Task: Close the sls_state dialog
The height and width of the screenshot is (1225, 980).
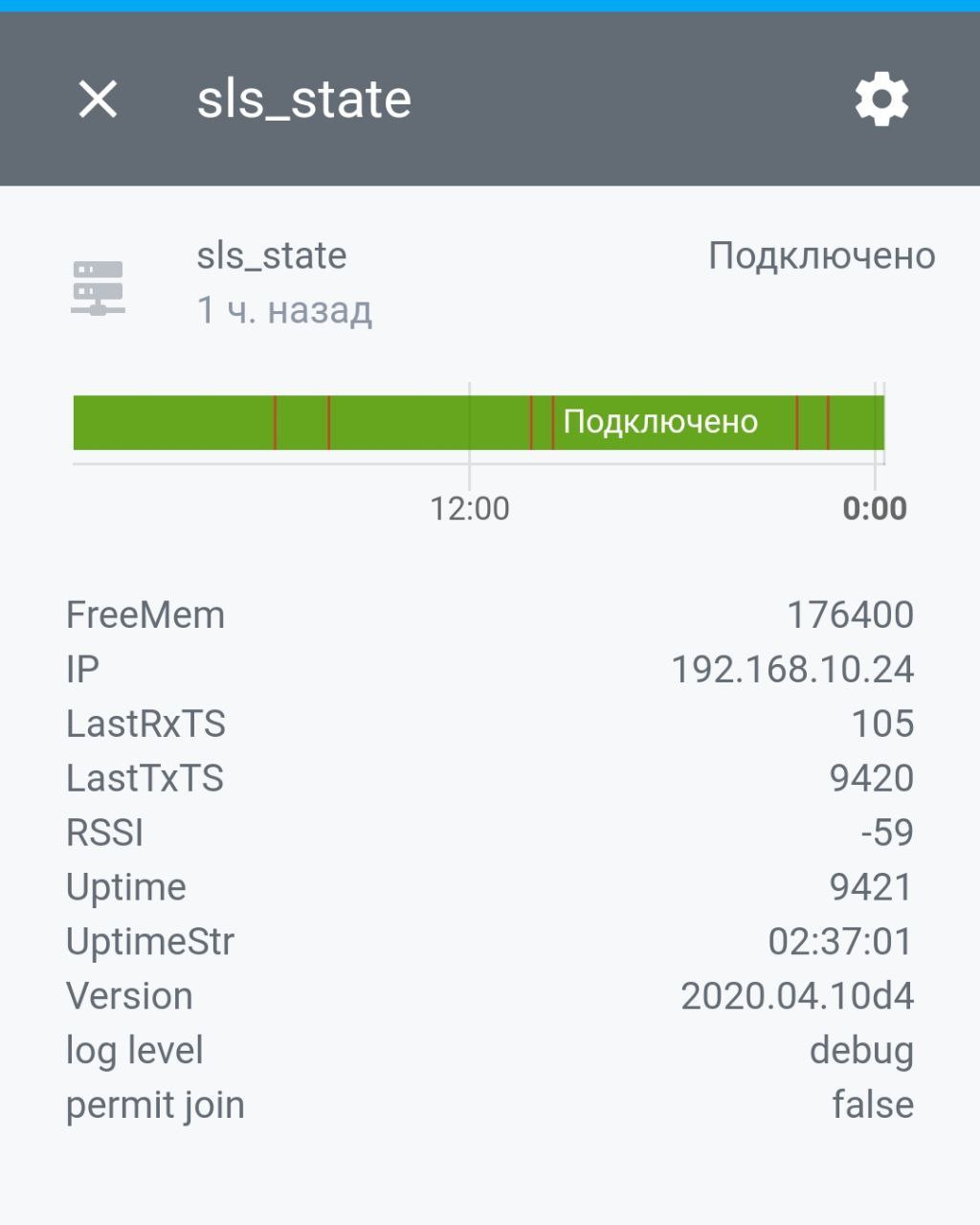Action: coord(98,100)
